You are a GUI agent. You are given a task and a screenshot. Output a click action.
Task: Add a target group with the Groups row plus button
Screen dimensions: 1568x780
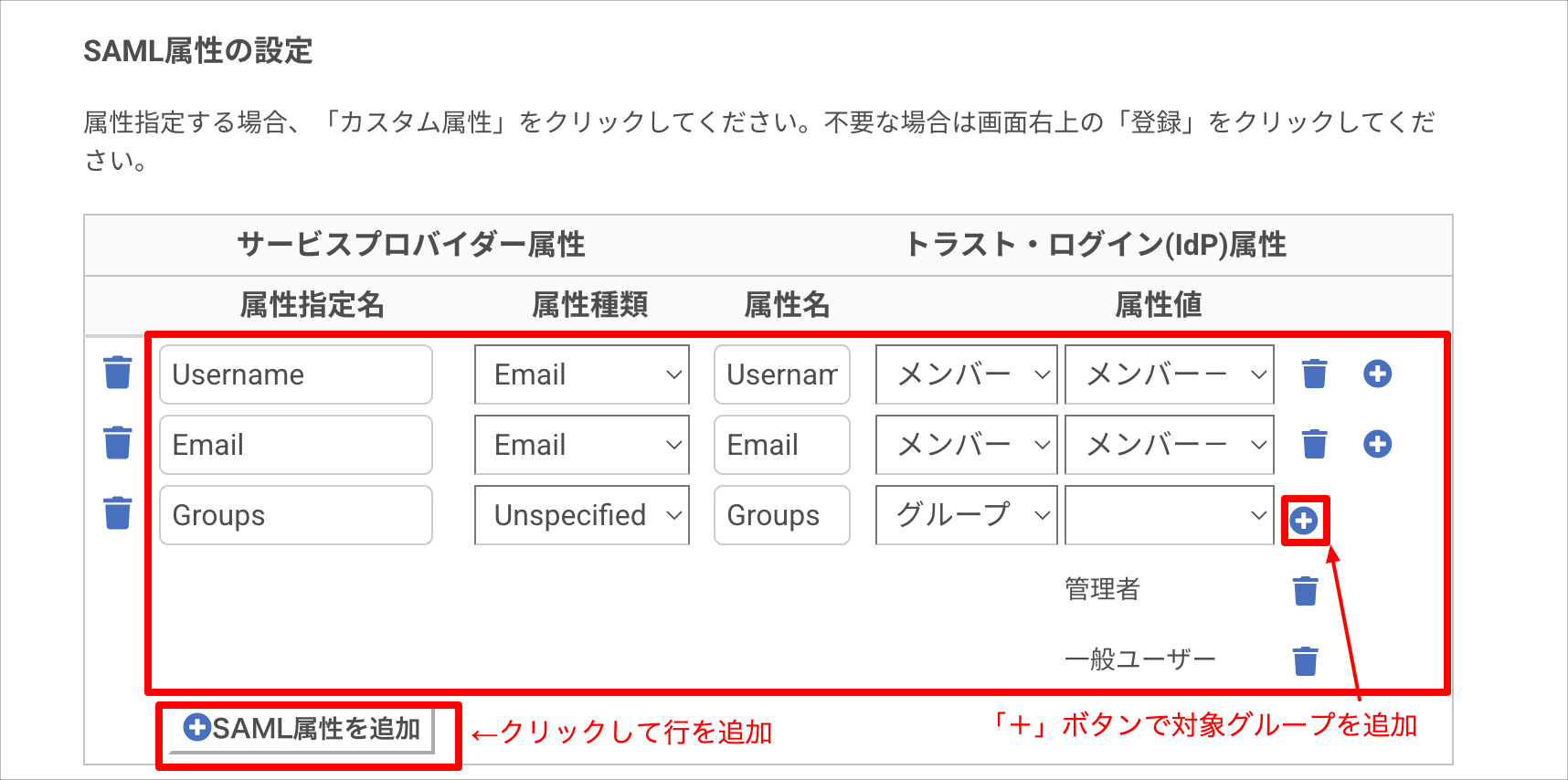point(1304,521)
